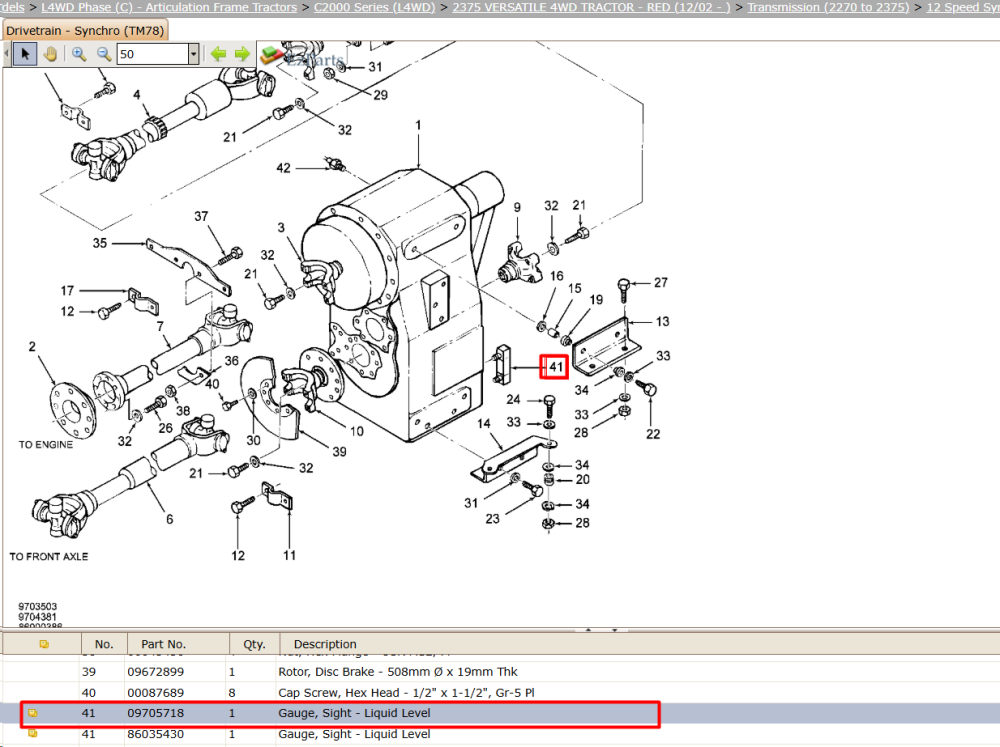The width and height of the screenshot is (1000, 747).
Task: Click callout 39 for brake rotor
Action: [339, 452]
